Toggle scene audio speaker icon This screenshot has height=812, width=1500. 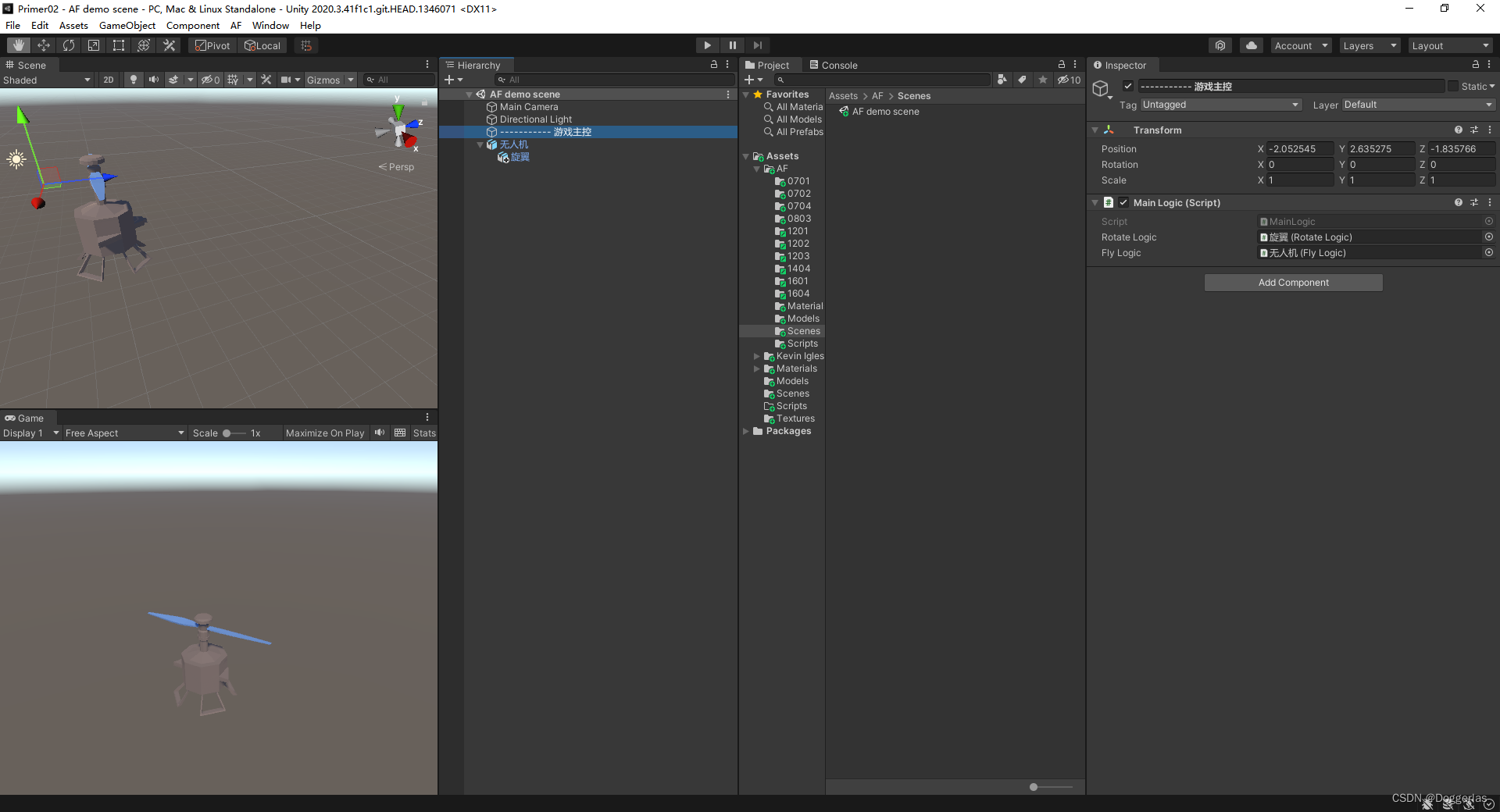coord(154,80)
